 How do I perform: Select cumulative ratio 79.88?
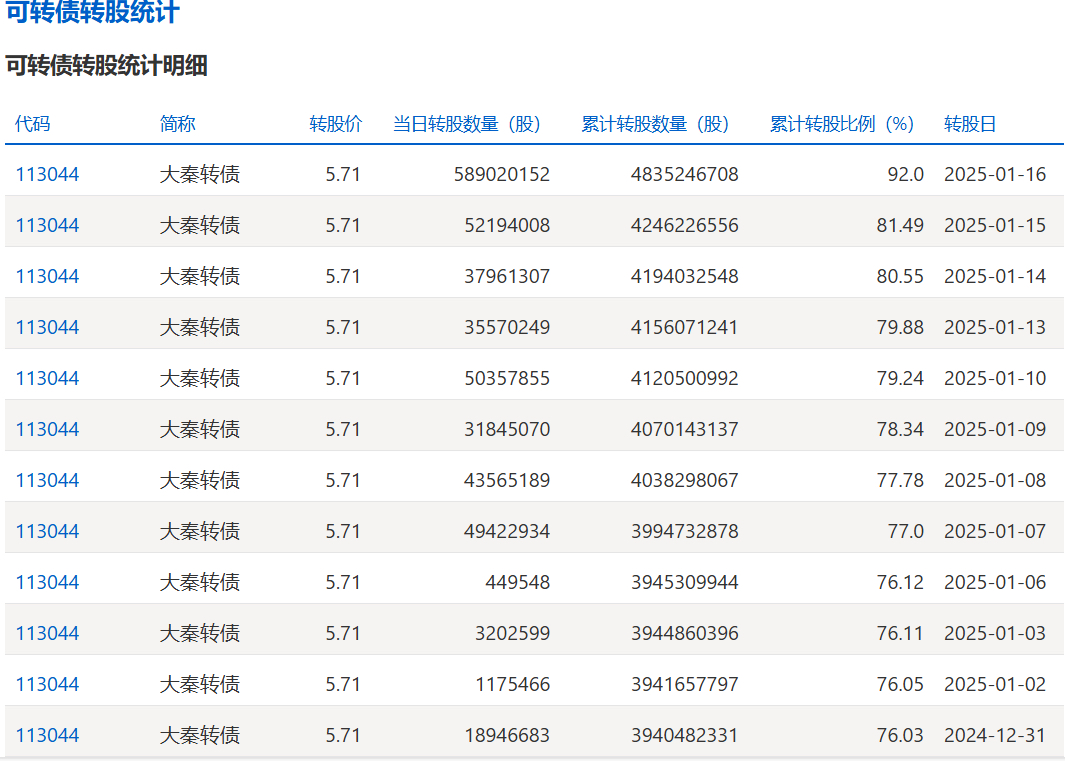click(900, 328)
